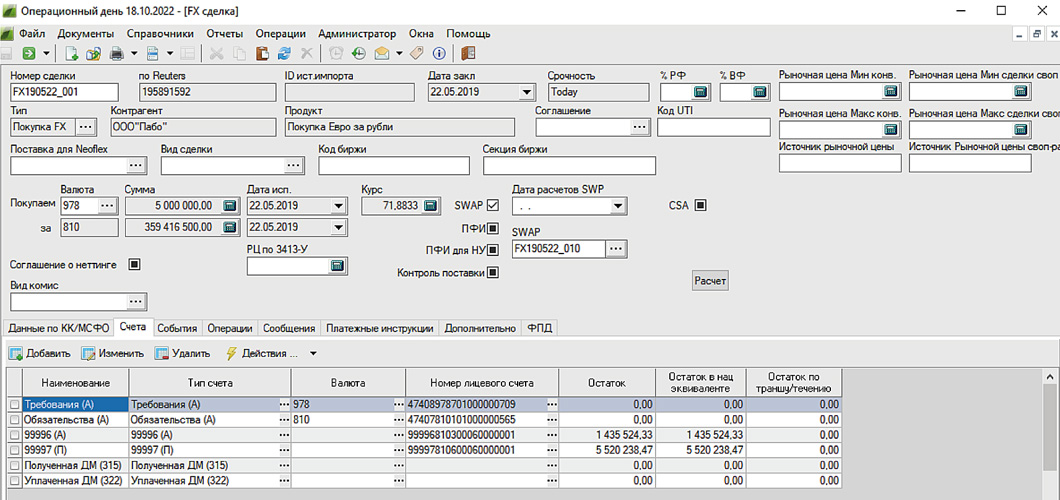The width and height of the screenshot is (1060, 500).
Task: Switch to the Платежные инструкции tab
Action: [x=379, y=328]
